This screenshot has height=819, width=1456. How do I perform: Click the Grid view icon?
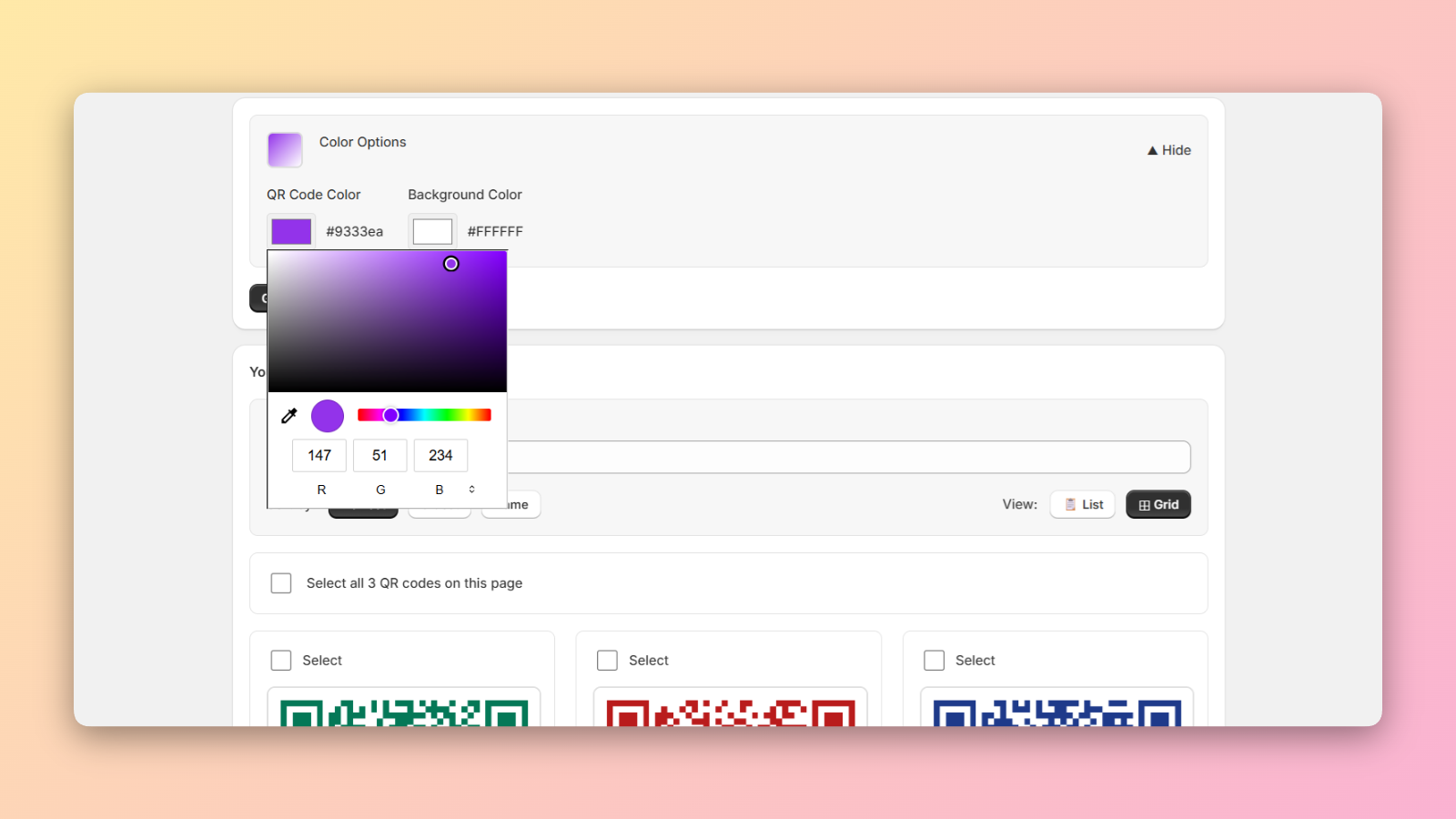click(x=1142, y=503)
